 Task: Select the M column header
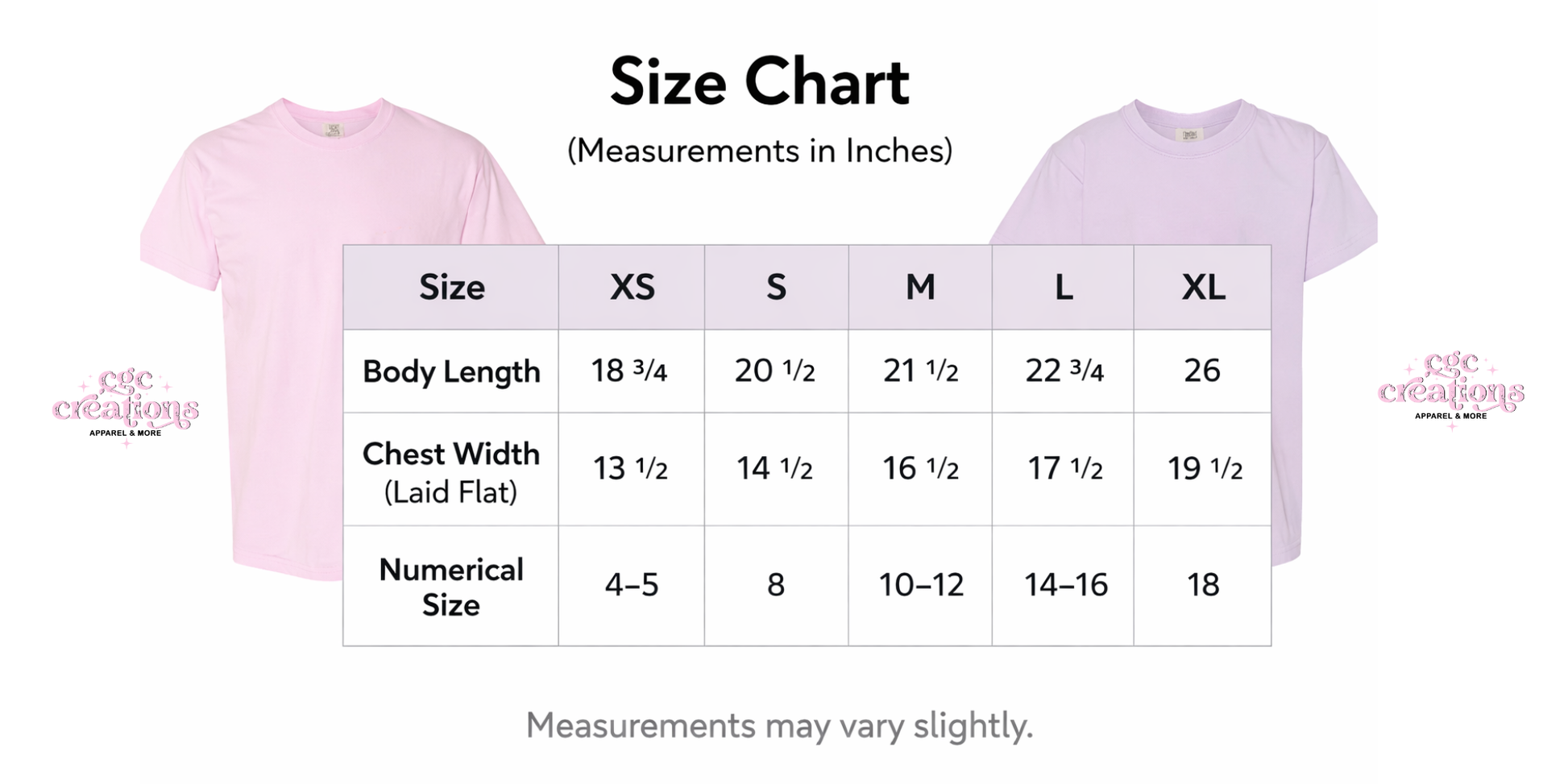pos(920,288)
